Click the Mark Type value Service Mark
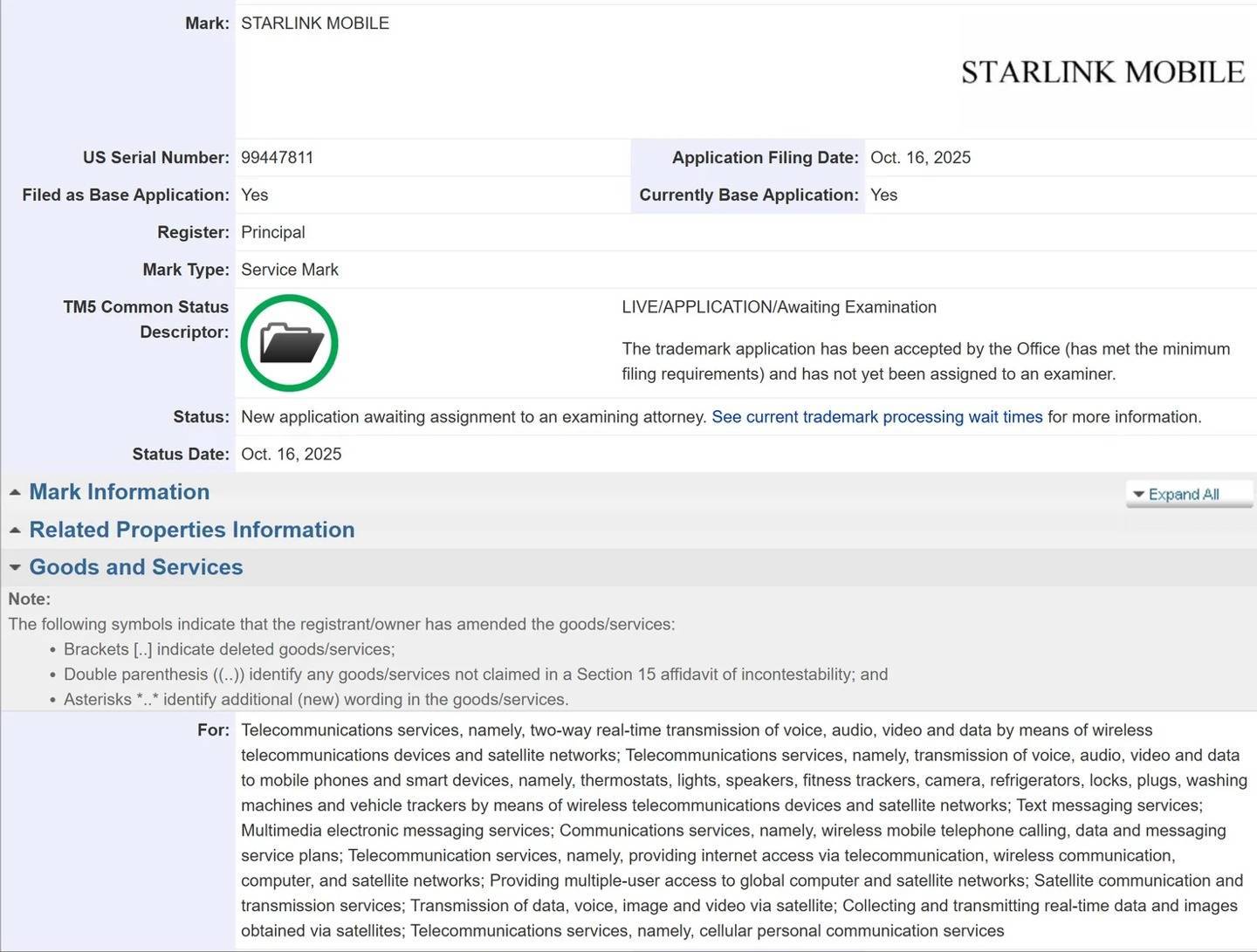 click(289, 271)
